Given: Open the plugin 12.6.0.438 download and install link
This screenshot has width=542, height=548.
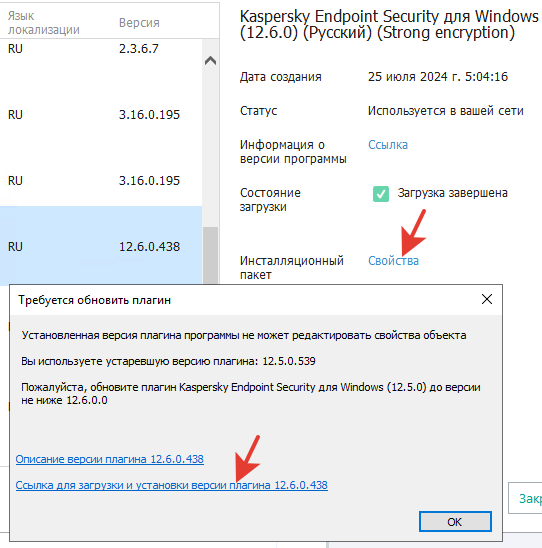Looking at the screenshot, I should (x=172, y=485).
